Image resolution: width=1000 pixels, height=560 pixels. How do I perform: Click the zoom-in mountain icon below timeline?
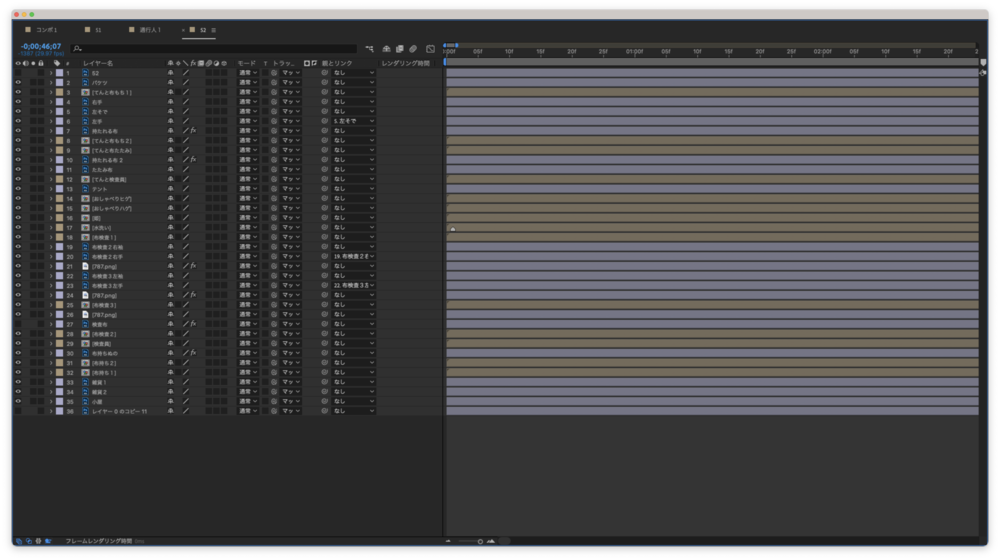[491, 541]
